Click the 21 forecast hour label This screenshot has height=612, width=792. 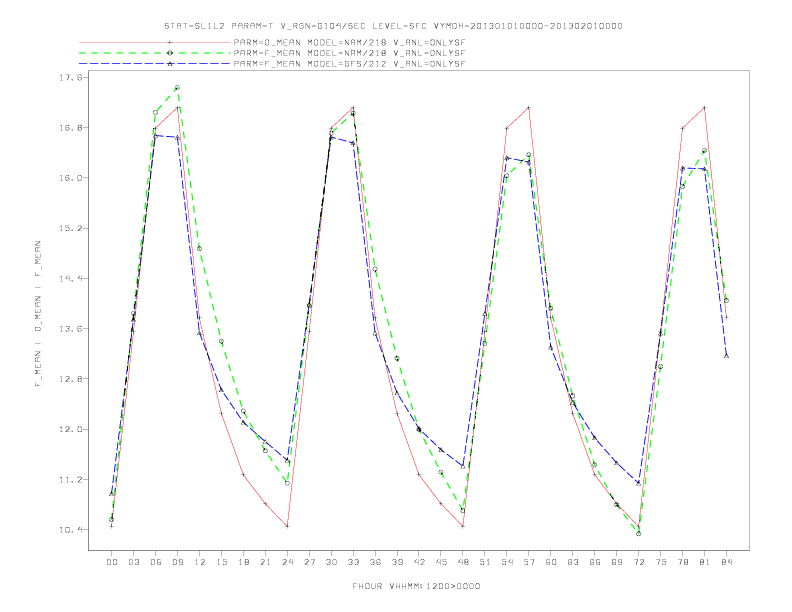click(x=265, y=562)
